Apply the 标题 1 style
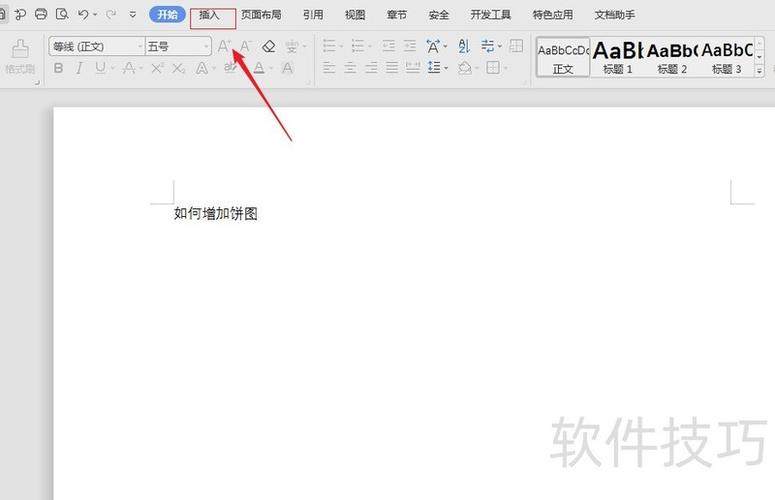This screenshot has height=500, width=775. [618, 57]
